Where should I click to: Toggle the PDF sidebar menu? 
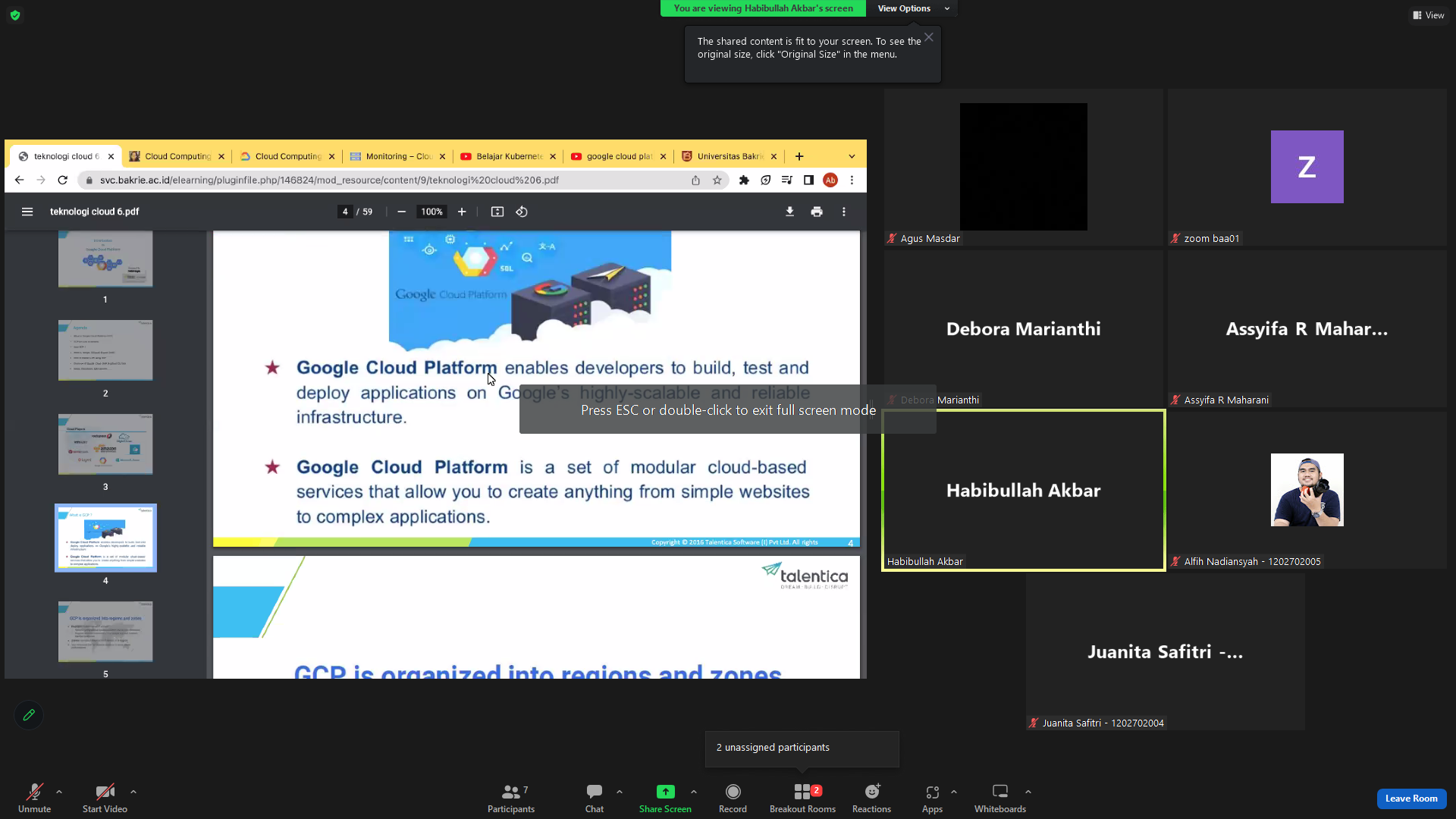[27, 212]
